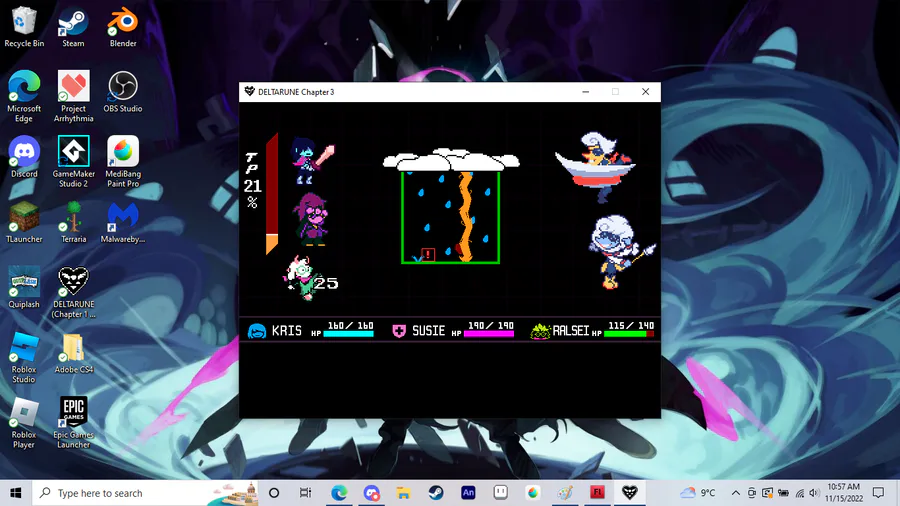Click the Cortana circle taskbar icon
This screenshot has height=506, width=900.
[274, 493]
